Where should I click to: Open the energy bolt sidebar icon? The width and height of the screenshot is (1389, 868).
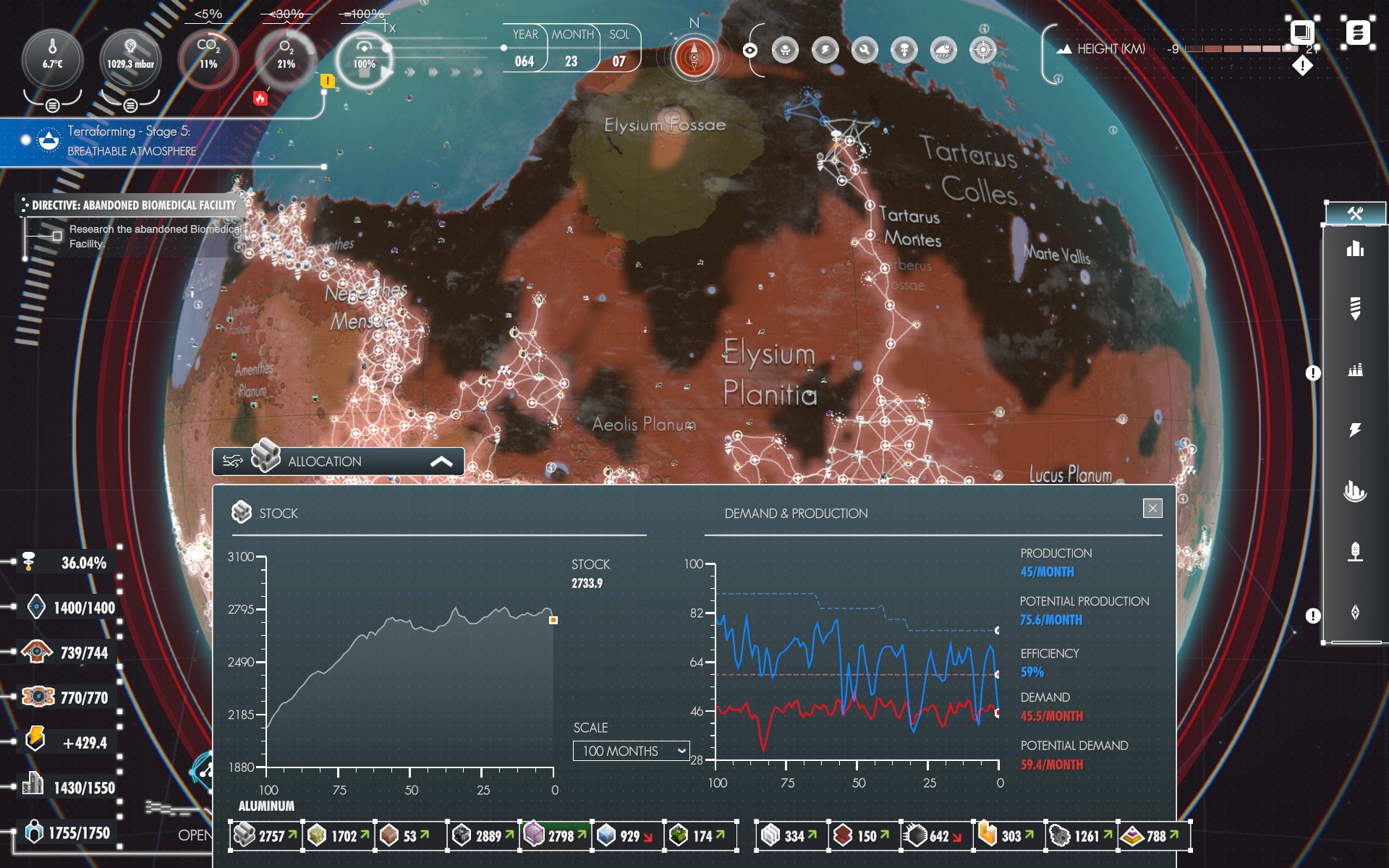(x=1355, y=430)
